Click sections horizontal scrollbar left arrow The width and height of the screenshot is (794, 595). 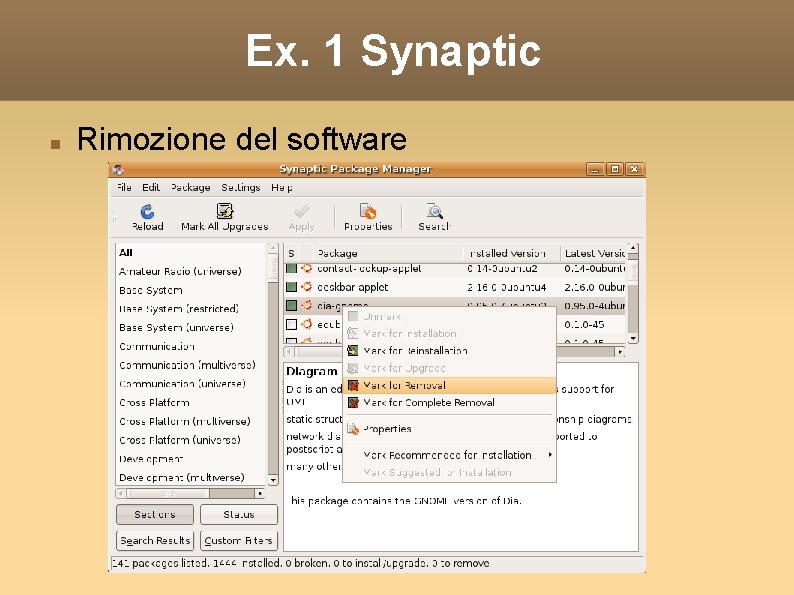click(x=121, y=493)
